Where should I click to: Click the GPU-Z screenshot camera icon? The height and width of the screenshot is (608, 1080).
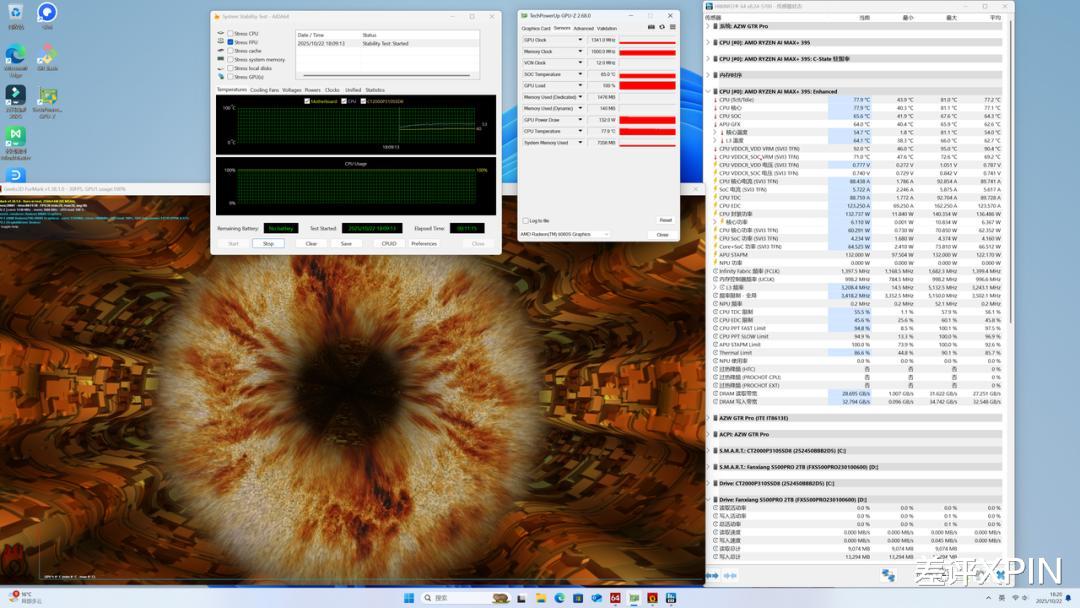click(651, 28)
